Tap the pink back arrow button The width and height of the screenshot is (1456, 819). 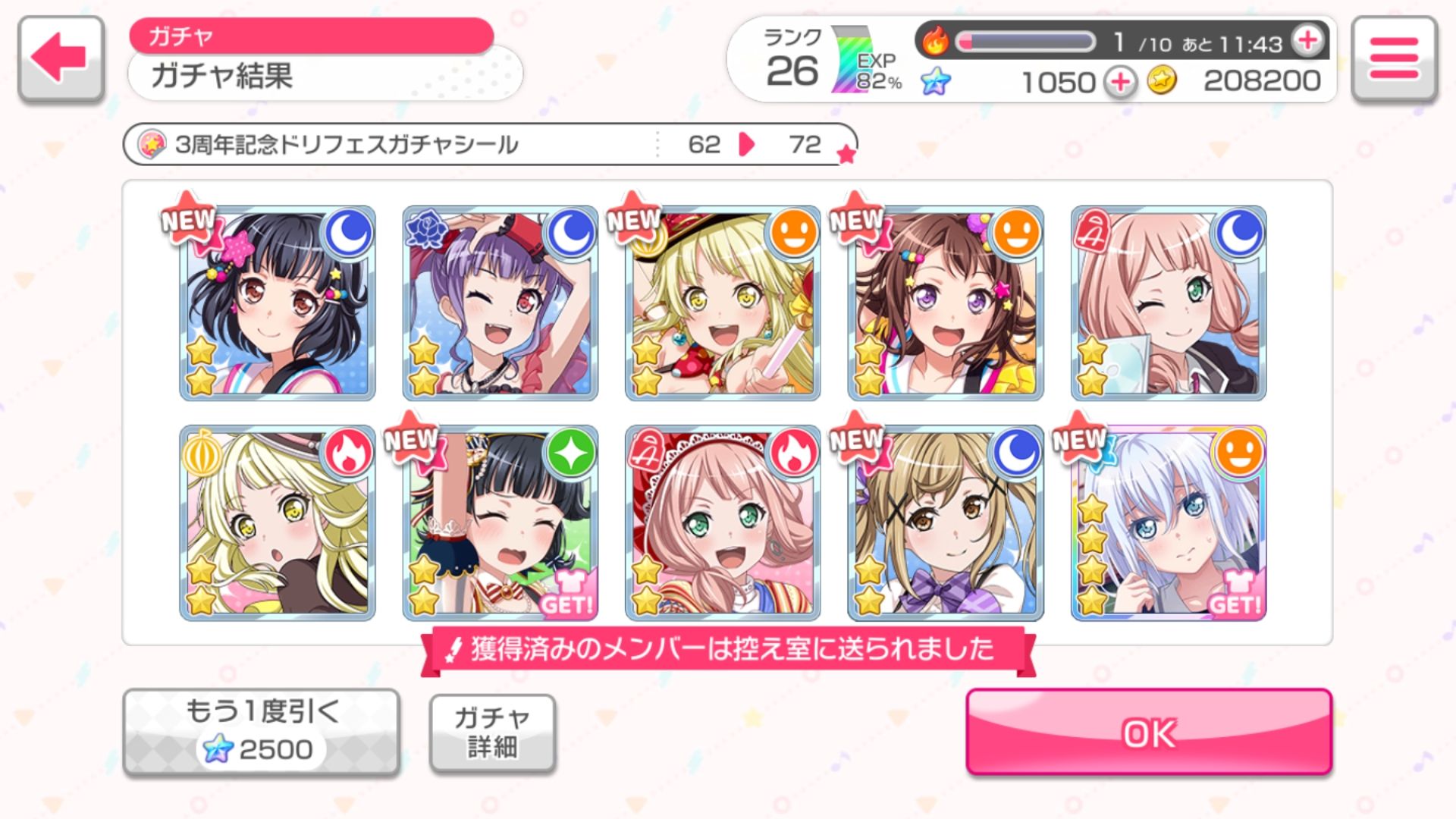click(x=61, y=58)
